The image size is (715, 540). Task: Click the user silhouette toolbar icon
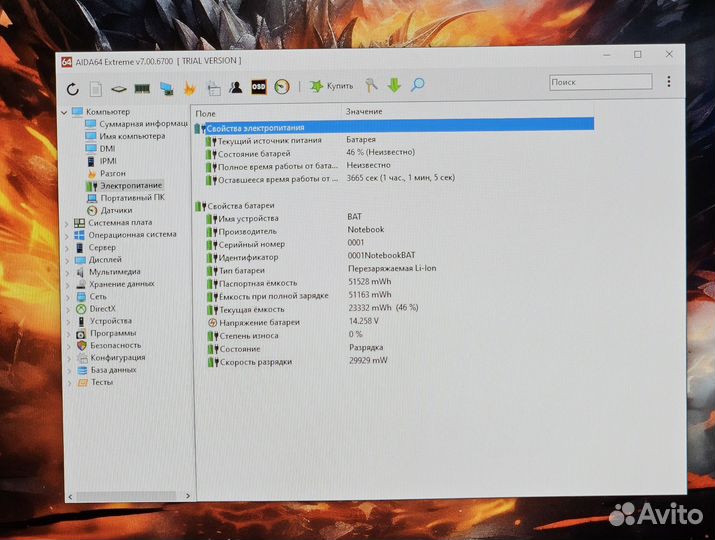coord(235,87)
